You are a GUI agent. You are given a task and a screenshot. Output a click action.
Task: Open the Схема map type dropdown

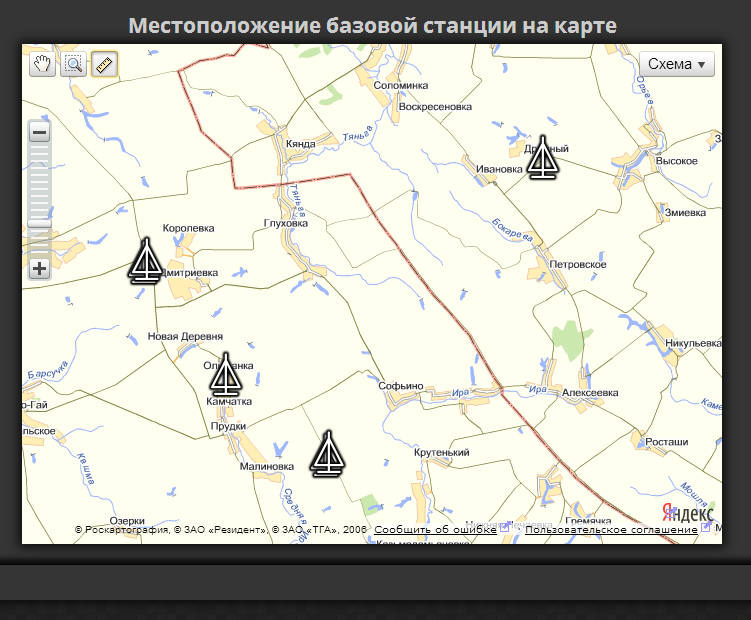(677, 64)
